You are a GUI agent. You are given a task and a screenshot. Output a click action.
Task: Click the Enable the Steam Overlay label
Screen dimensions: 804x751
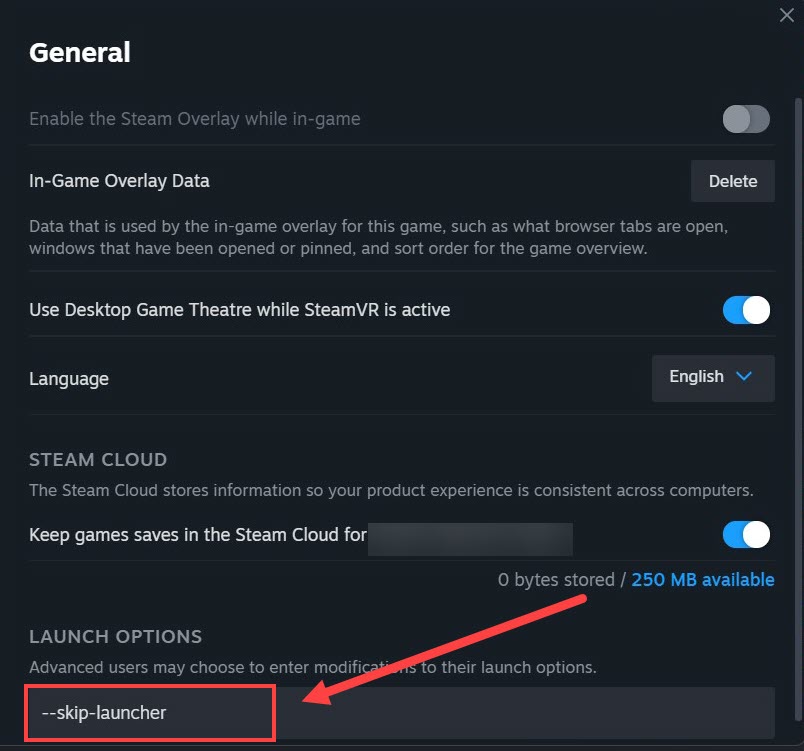pos(194,119)
